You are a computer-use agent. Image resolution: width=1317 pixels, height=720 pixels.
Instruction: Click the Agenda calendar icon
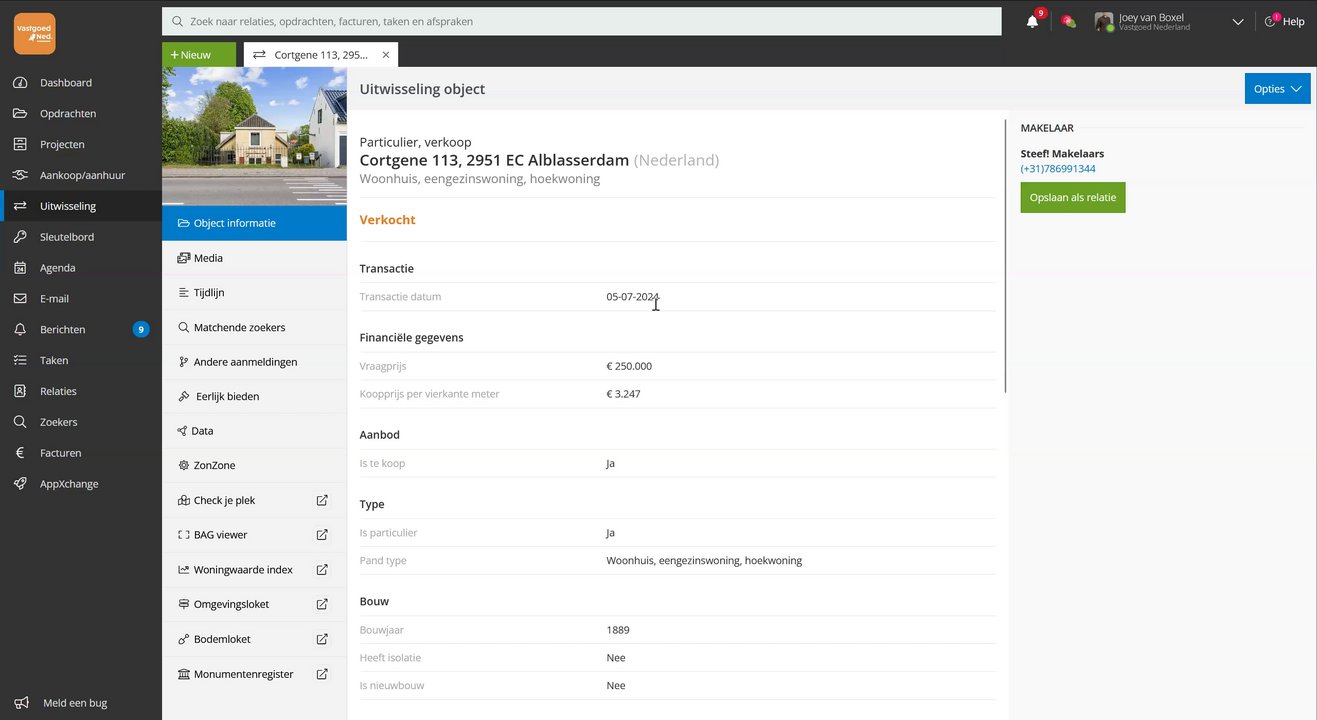coord(20,268)
